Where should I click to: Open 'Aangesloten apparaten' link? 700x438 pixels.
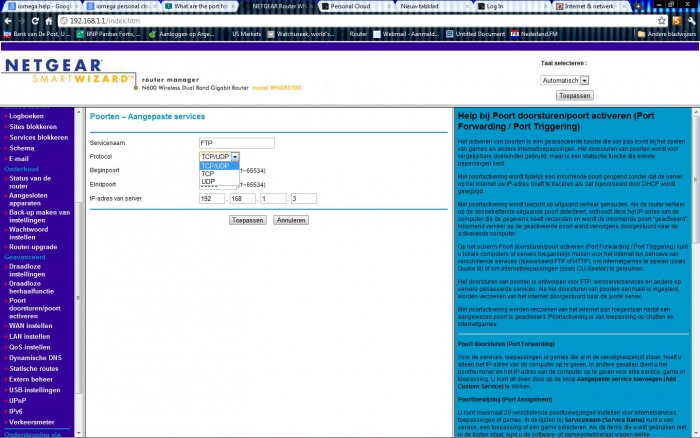coord(28,199)
